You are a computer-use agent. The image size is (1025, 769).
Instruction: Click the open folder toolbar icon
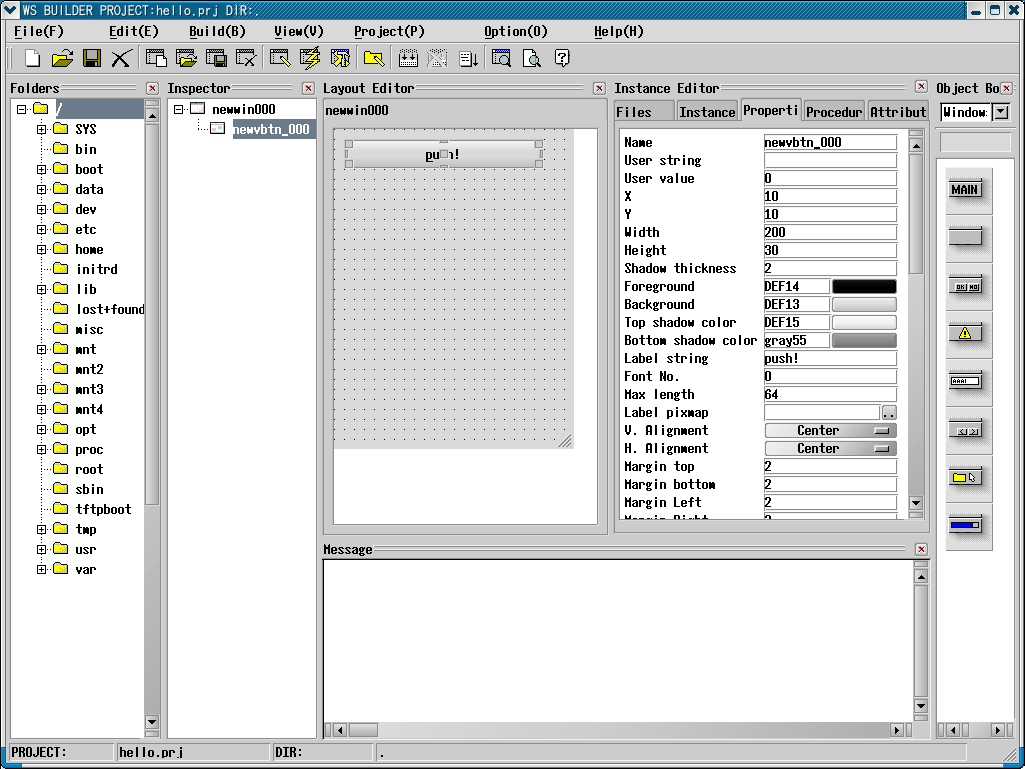click(x=62, y=58)
